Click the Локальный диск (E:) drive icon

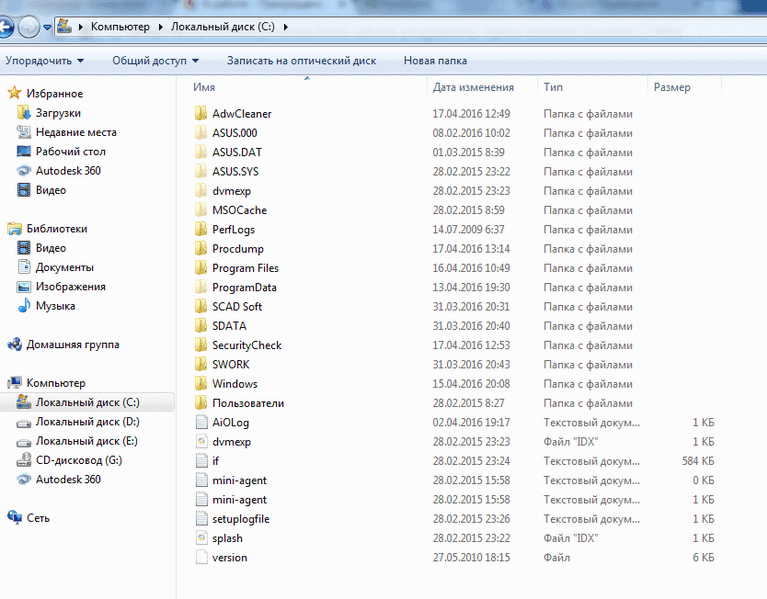tap(23, 442)
